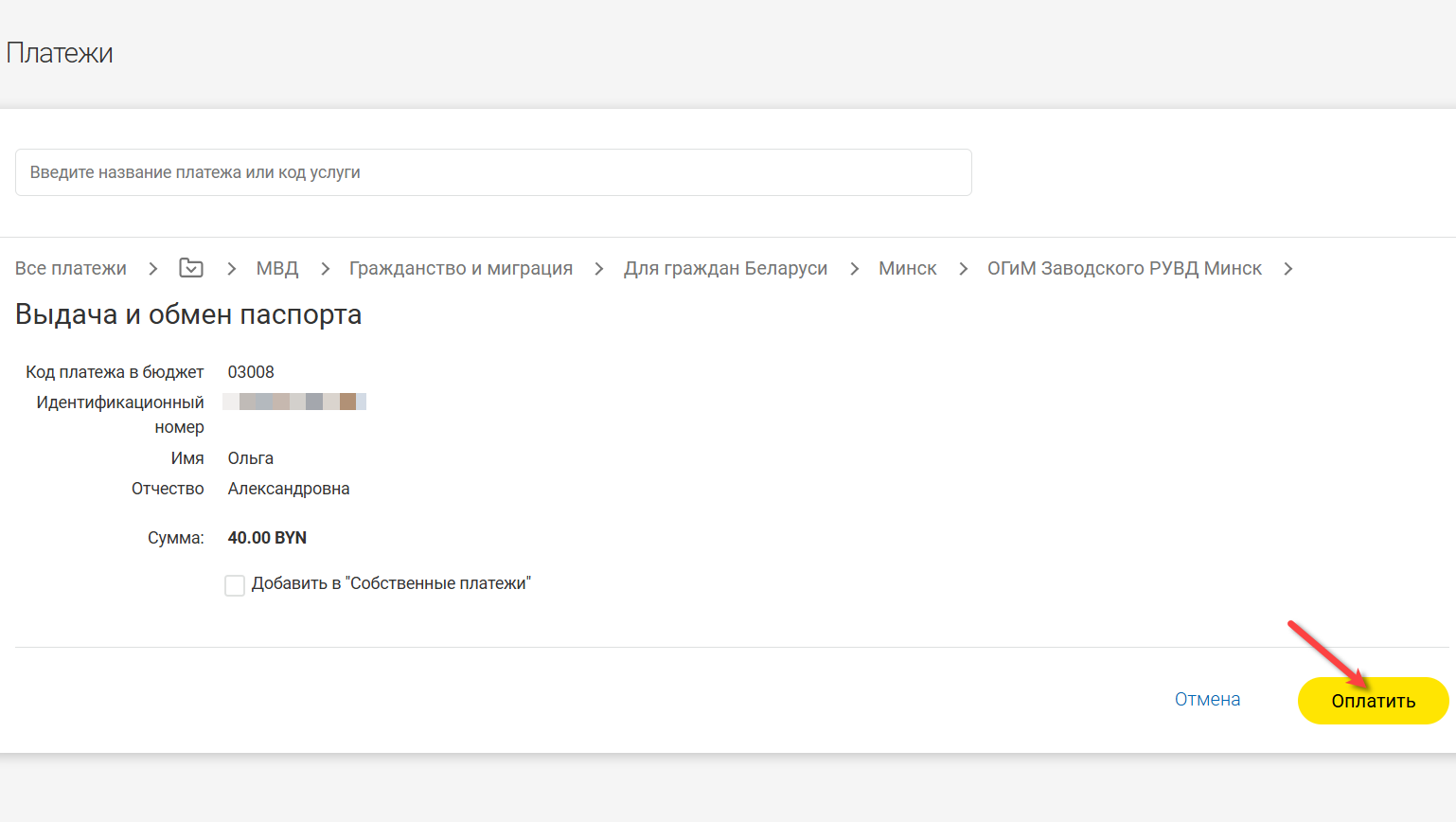Click the chevron after 'Гражданство и миграция'

click(x=598, y=269)
